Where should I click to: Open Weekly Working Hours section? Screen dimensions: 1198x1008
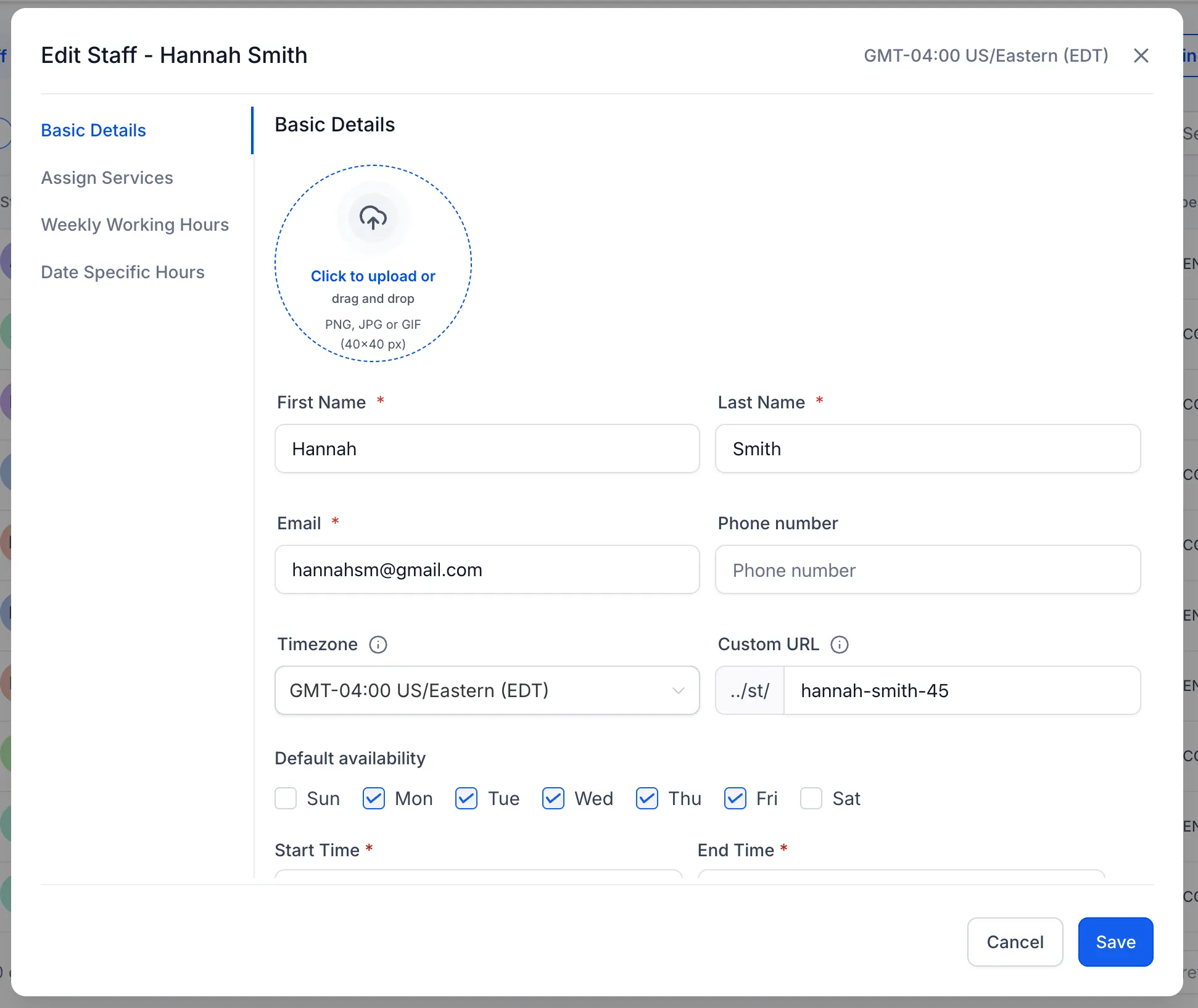click(135, 225)
